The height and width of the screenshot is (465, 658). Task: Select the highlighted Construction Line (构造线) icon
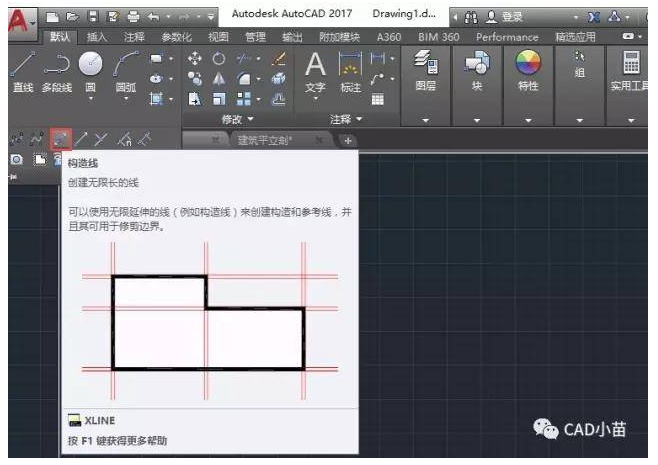[x=60, y=139]
